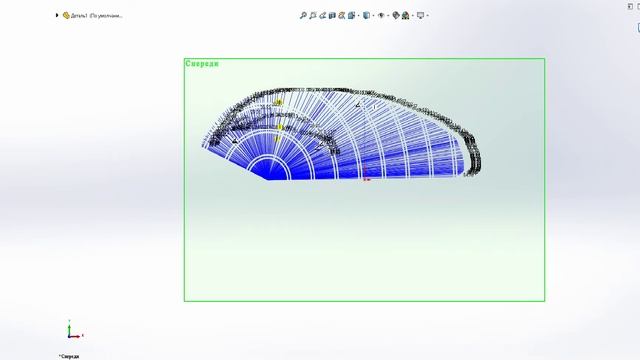Click the Hide/Show Items eye icon
Image resolution: width=640 pixels, height=360 pixels.
[381, 16]
